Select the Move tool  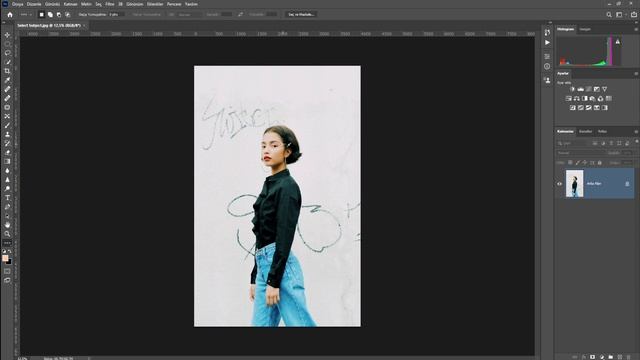7,35
